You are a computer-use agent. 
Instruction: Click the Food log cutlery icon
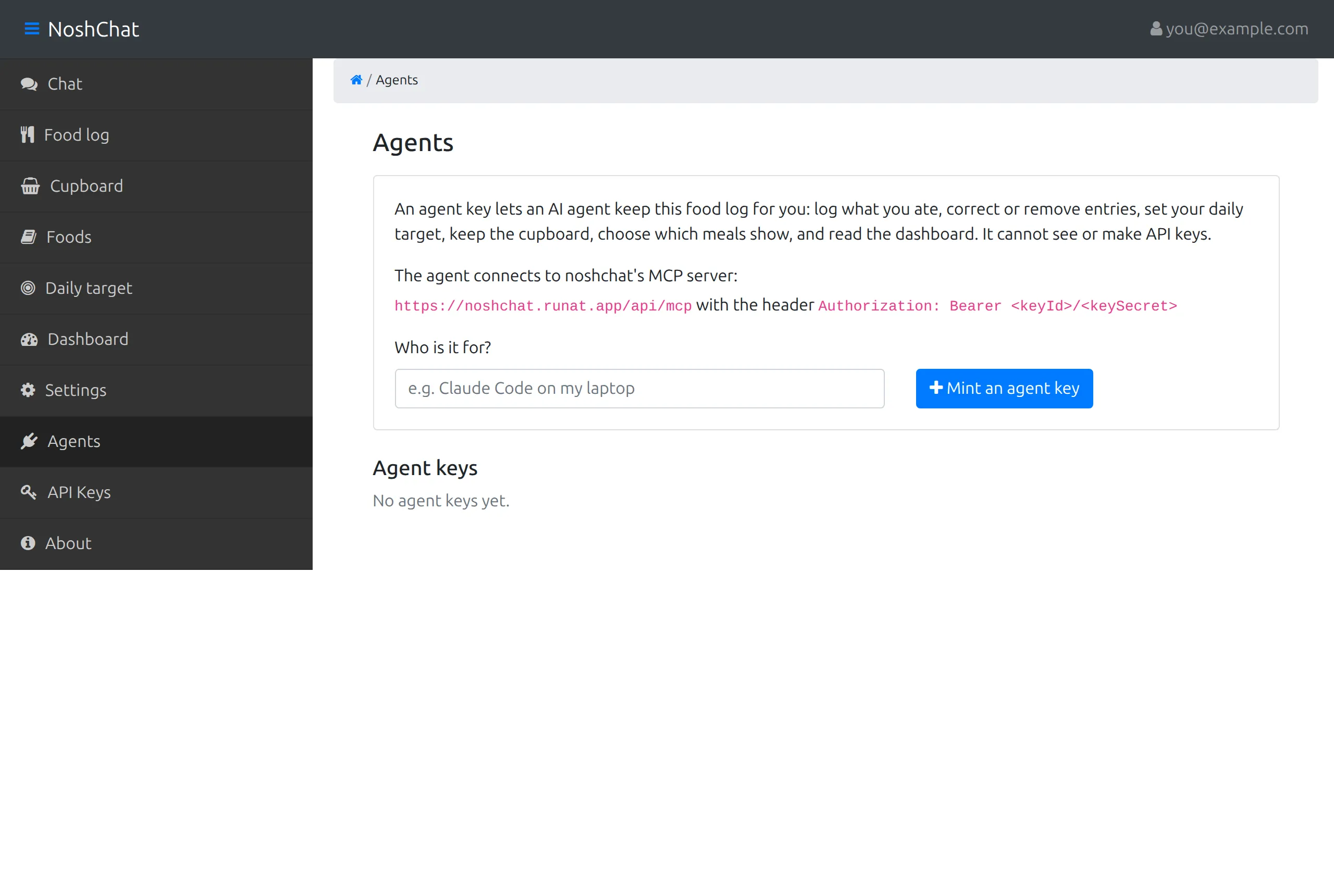(28, 135)
